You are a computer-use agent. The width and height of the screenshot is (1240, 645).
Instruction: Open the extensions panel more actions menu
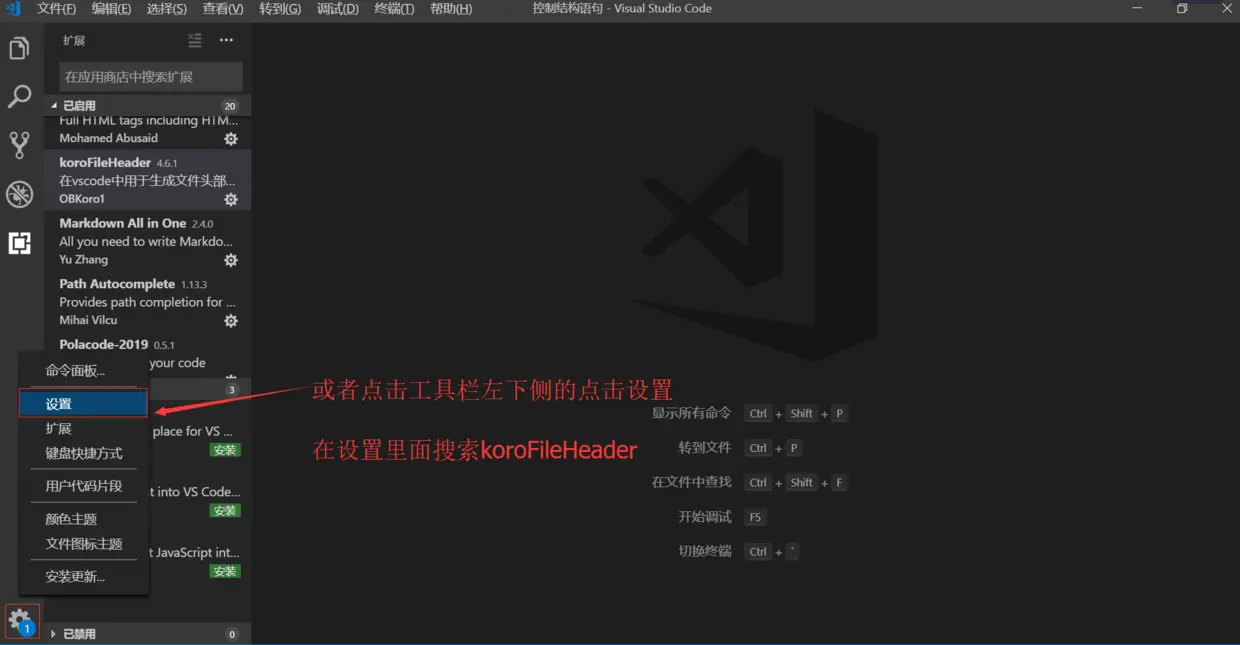click(226, 40)
